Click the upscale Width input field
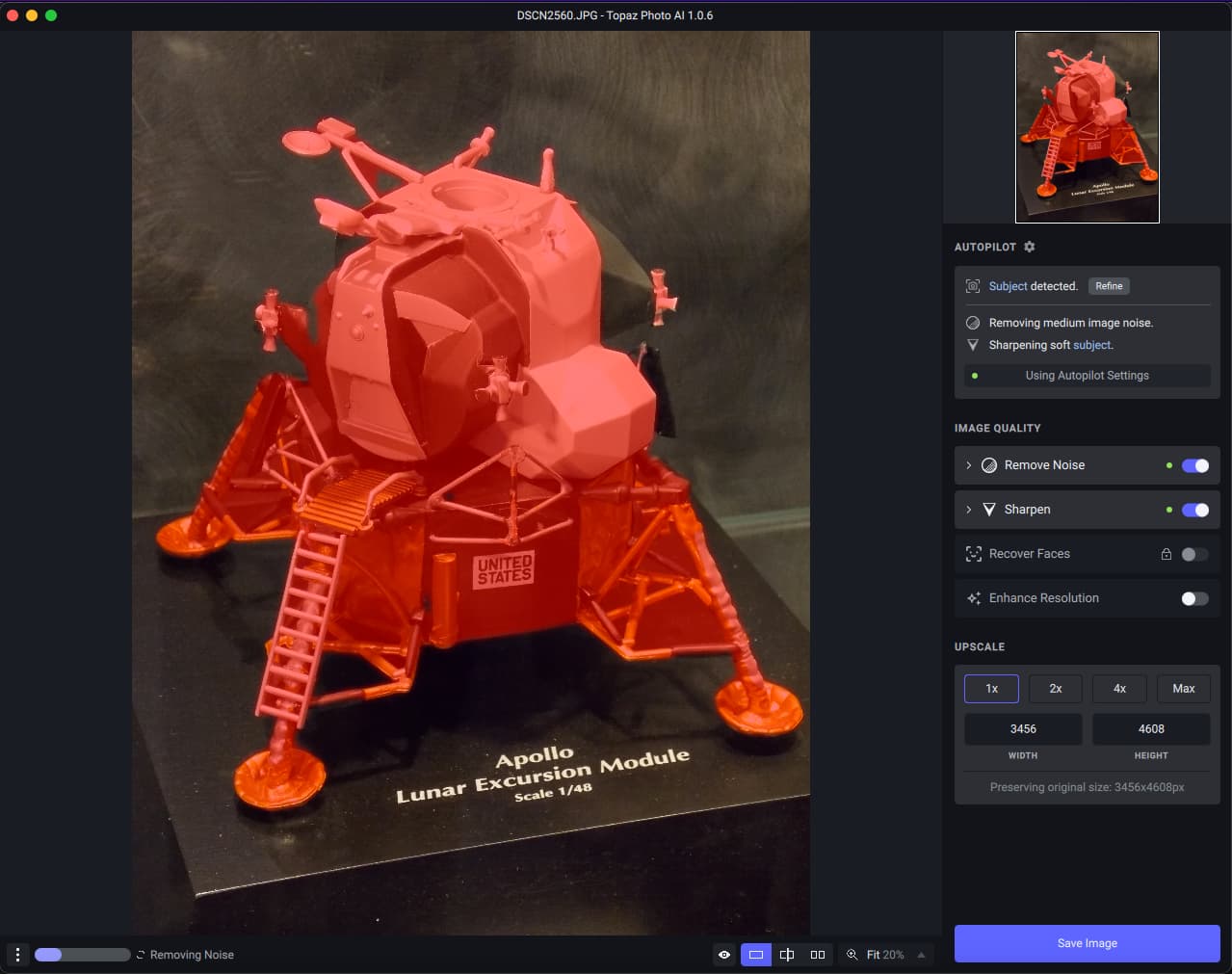This screenshot has width=1232, height=974. click(x=1023, y=729)
